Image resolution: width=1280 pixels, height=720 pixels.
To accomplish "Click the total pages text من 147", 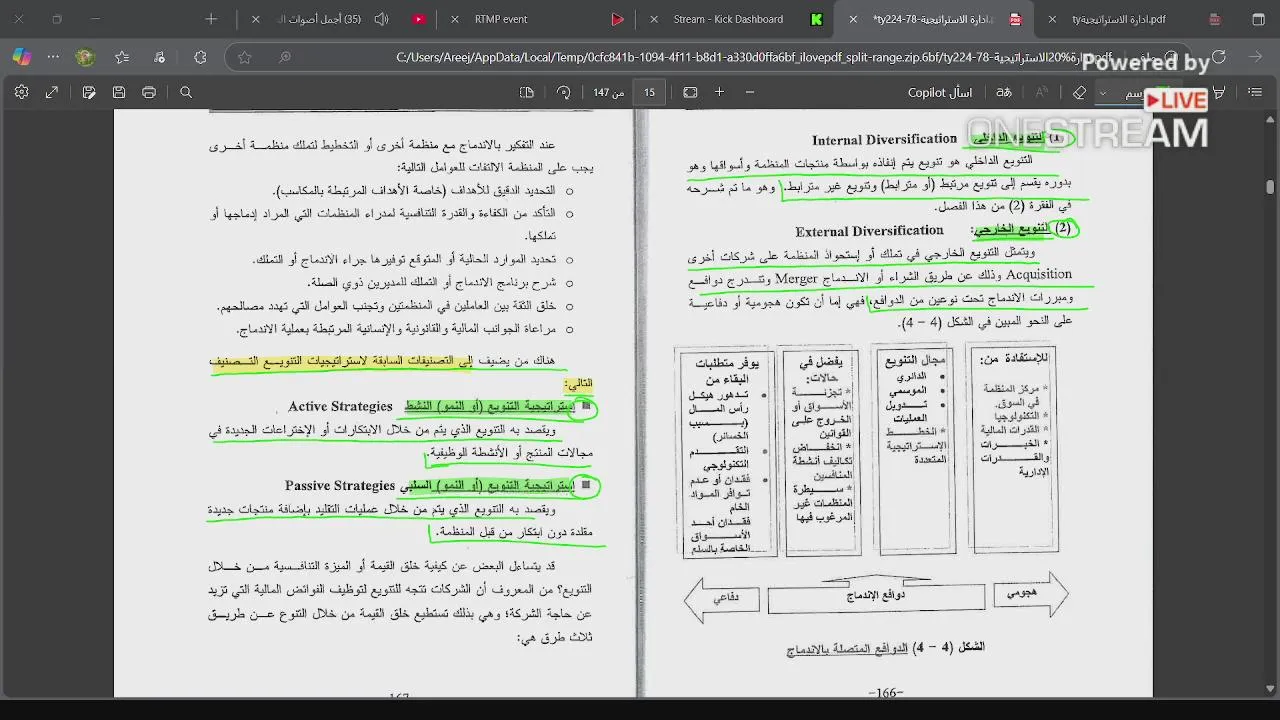I will pos(608,92).
